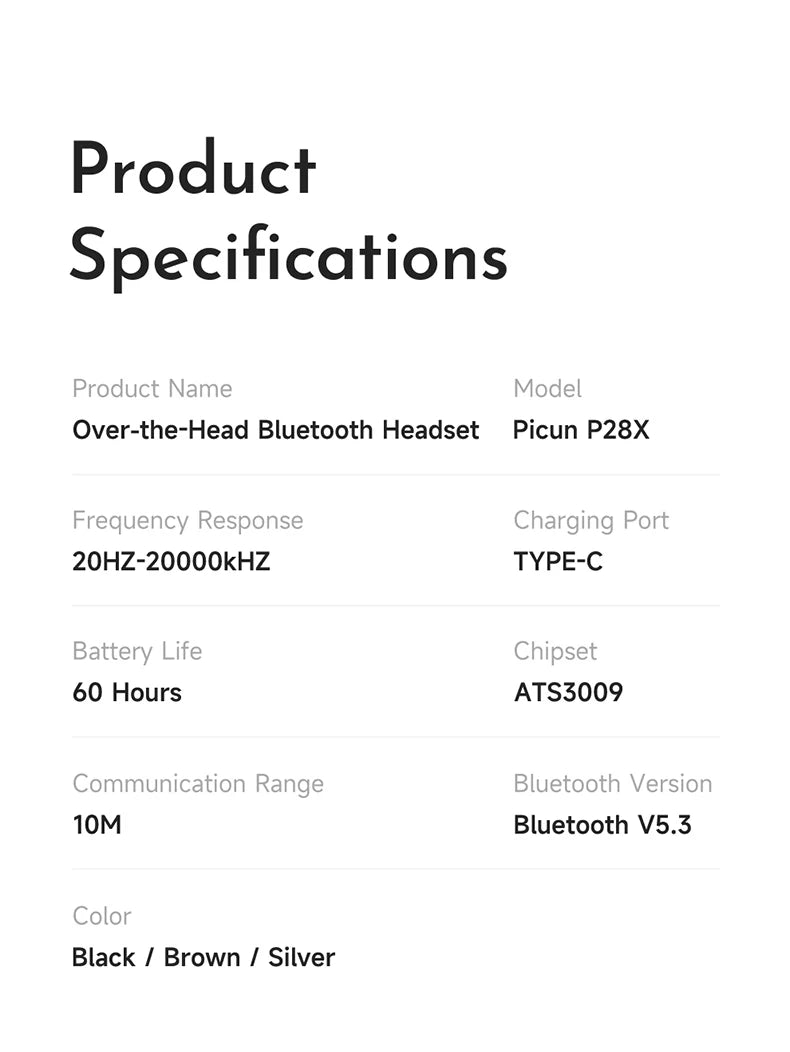Click the "Frequency Response" label
Screen dimensions: 790x1052
point(187,521)
